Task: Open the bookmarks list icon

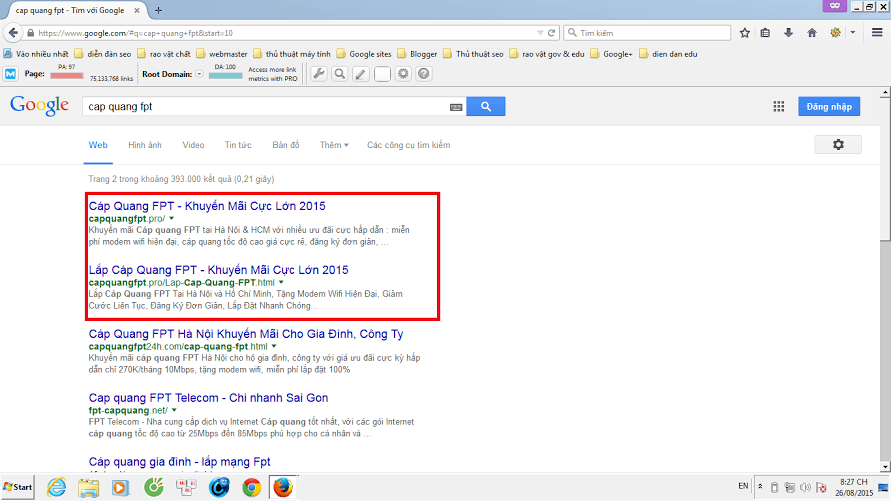Action: pos(765,33)
